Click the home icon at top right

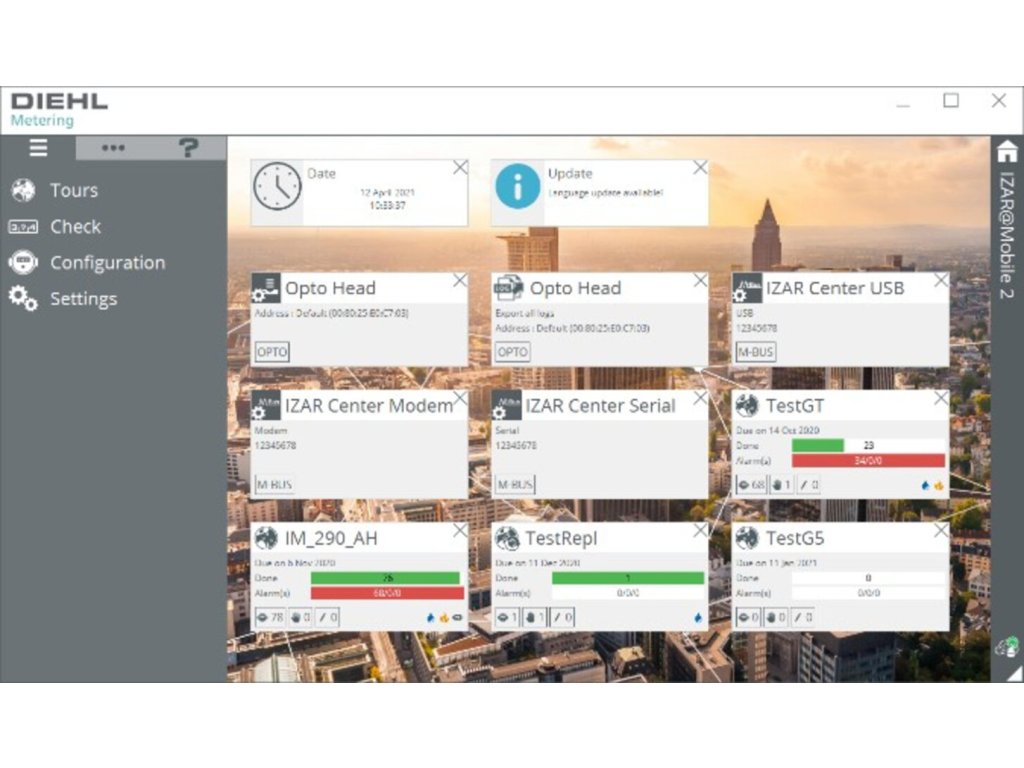[x=1007, y=151]
